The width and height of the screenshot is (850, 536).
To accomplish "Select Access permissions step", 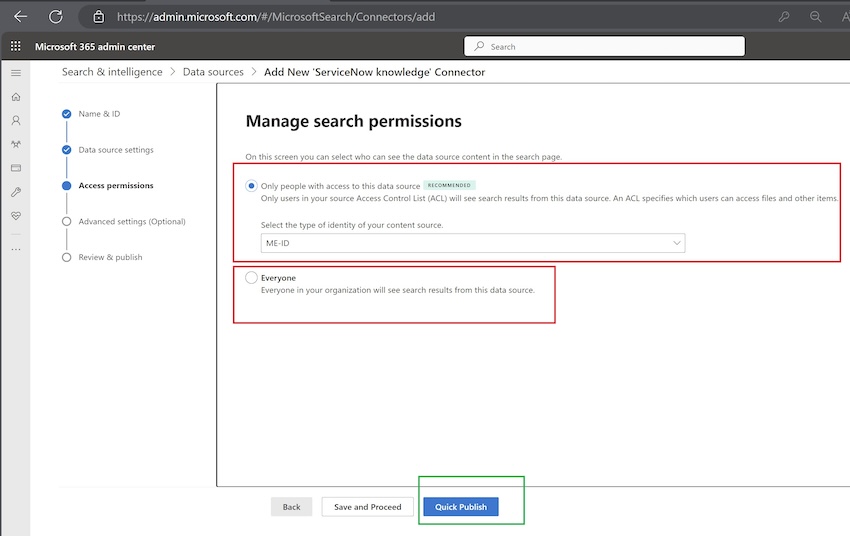I will (116, 185).
